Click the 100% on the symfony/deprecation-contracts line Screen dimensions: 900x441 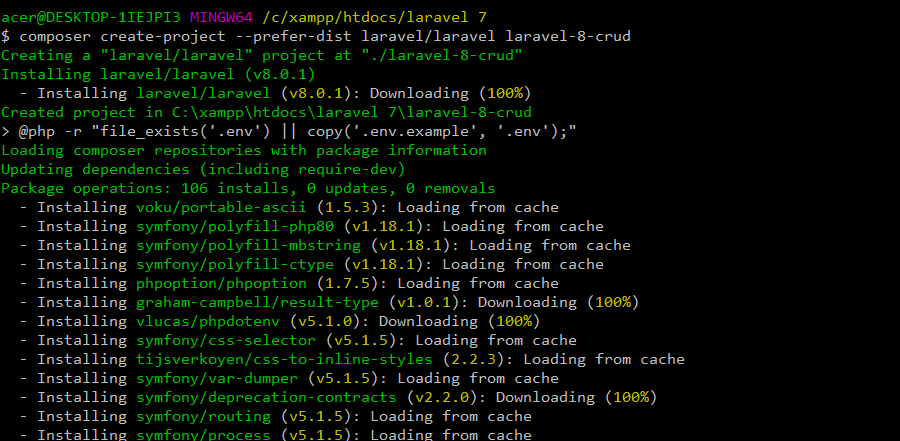[x=631, y=396]
